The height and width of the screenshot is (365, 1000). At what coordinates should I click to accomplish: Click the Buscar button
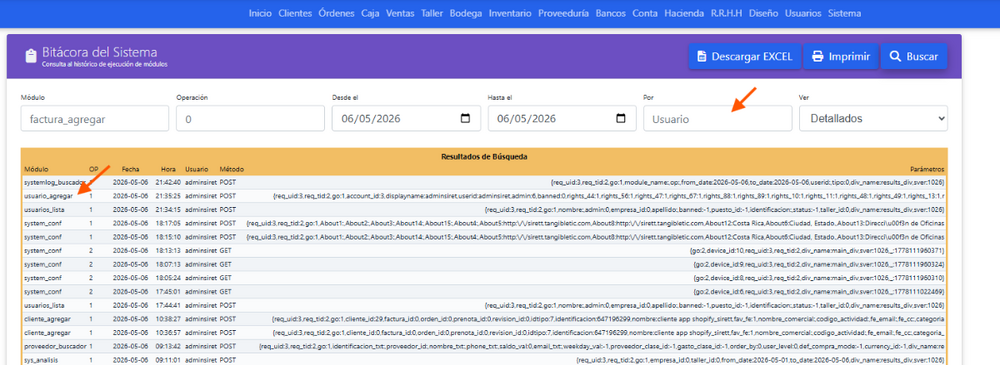tap(914, 57)
